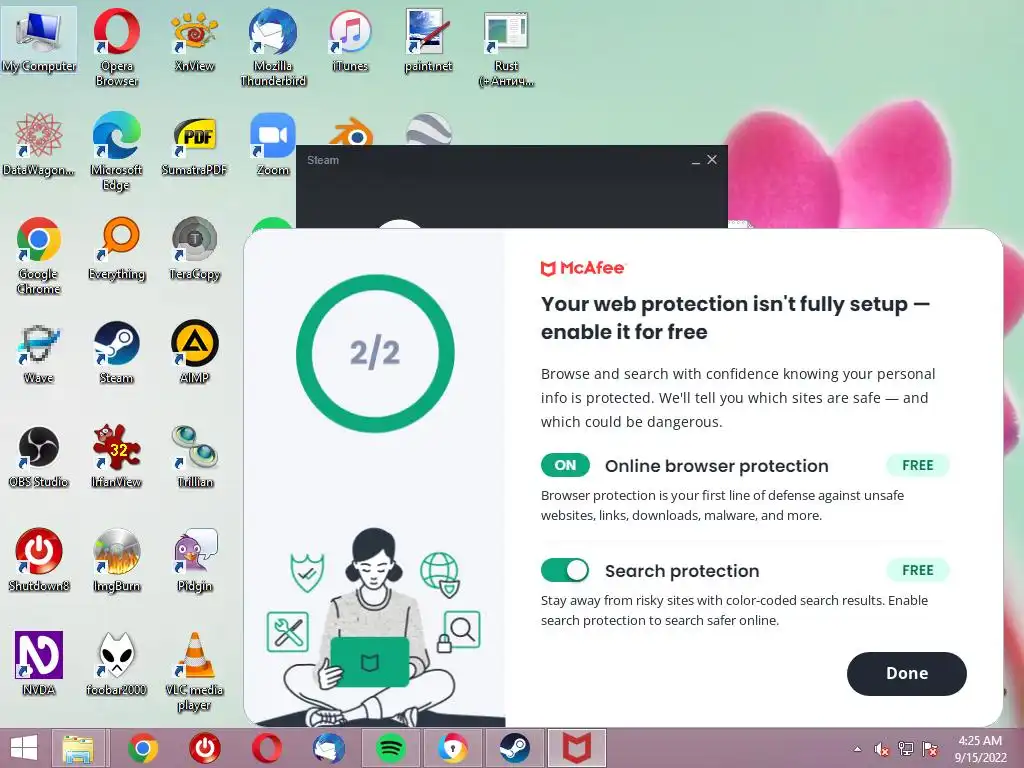Select DataWagon desktop shortcut
This screenshot has height=768, width=1024.
point(39,145)
